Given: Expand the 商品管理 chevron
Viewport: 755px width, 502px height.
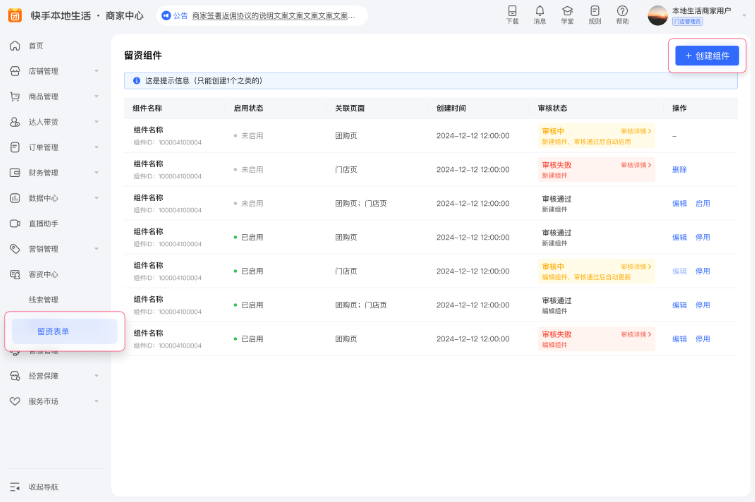Looking at the screenshot, I should pyautogui.click(x=96, y=96).
